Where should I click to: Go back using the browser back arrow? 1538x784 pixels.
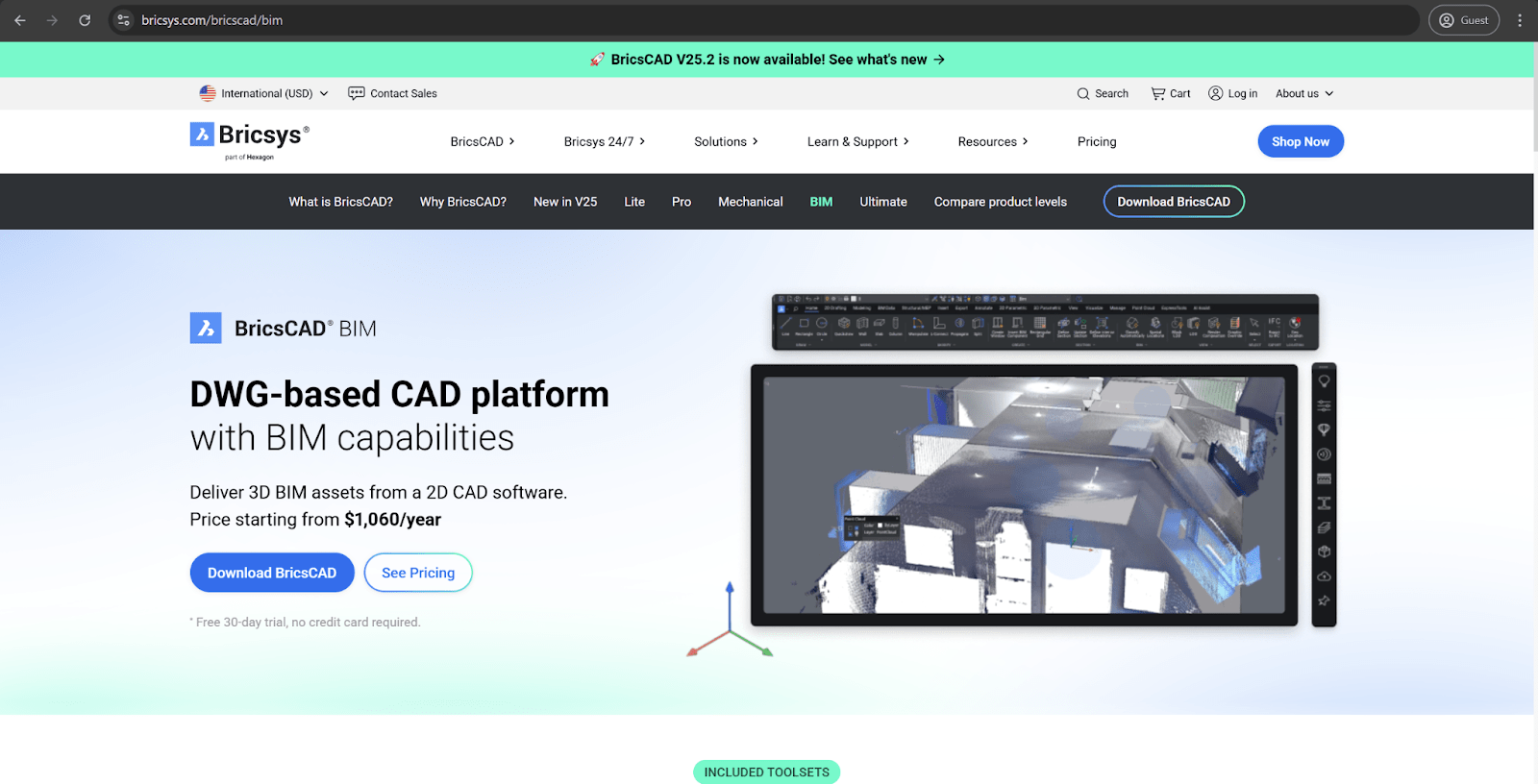point(20,20)
